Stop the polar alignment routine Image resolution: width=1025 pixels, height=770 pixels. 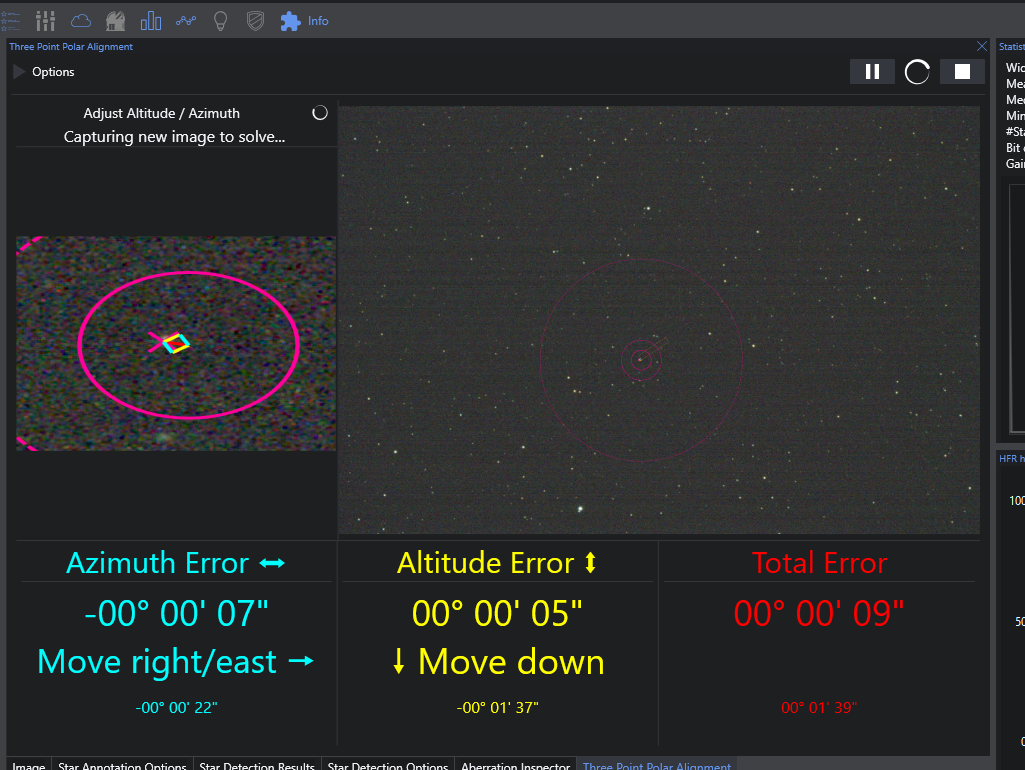click(962, 71)
